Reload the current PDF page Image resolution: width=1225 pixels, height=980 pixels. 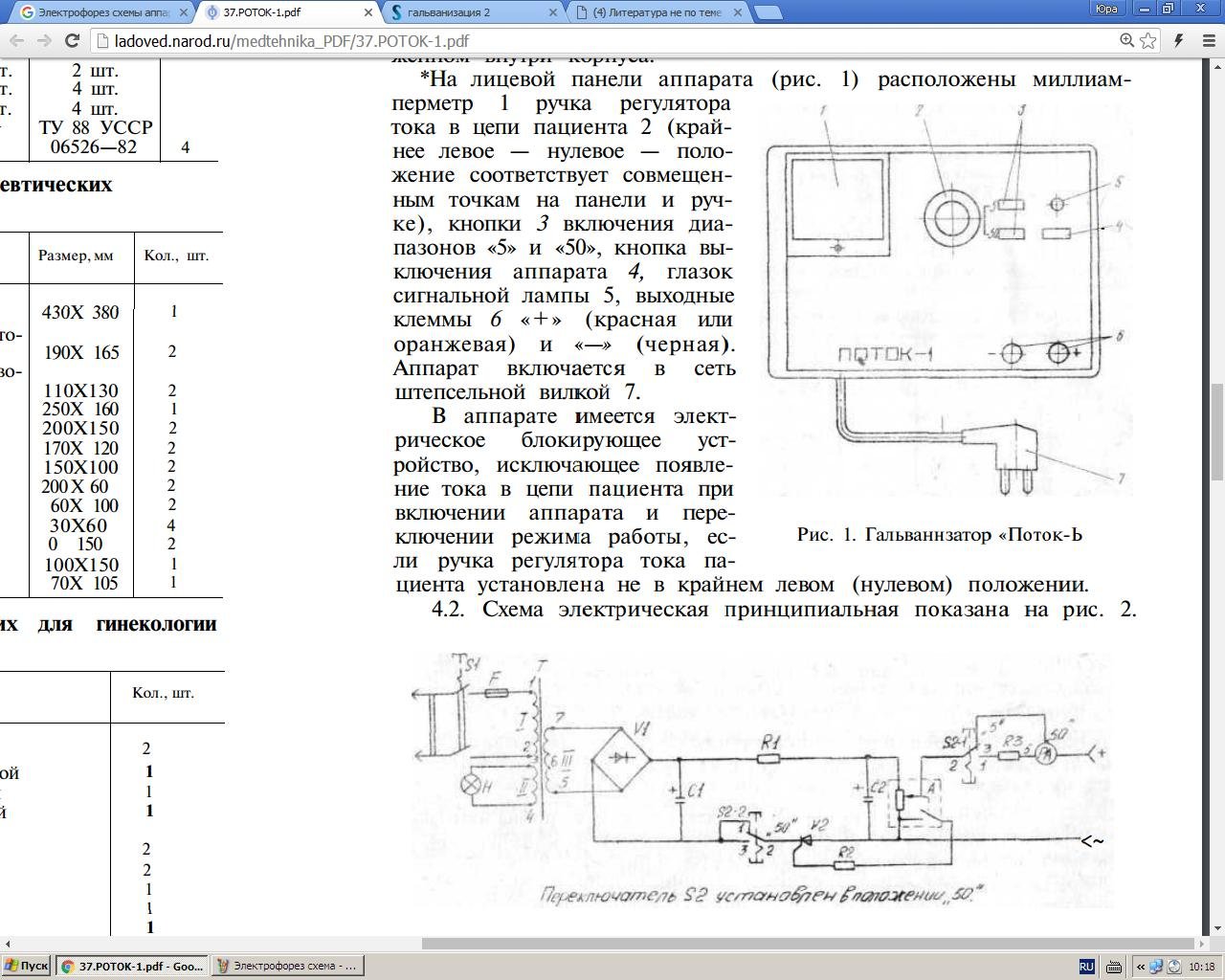(72, 41)
